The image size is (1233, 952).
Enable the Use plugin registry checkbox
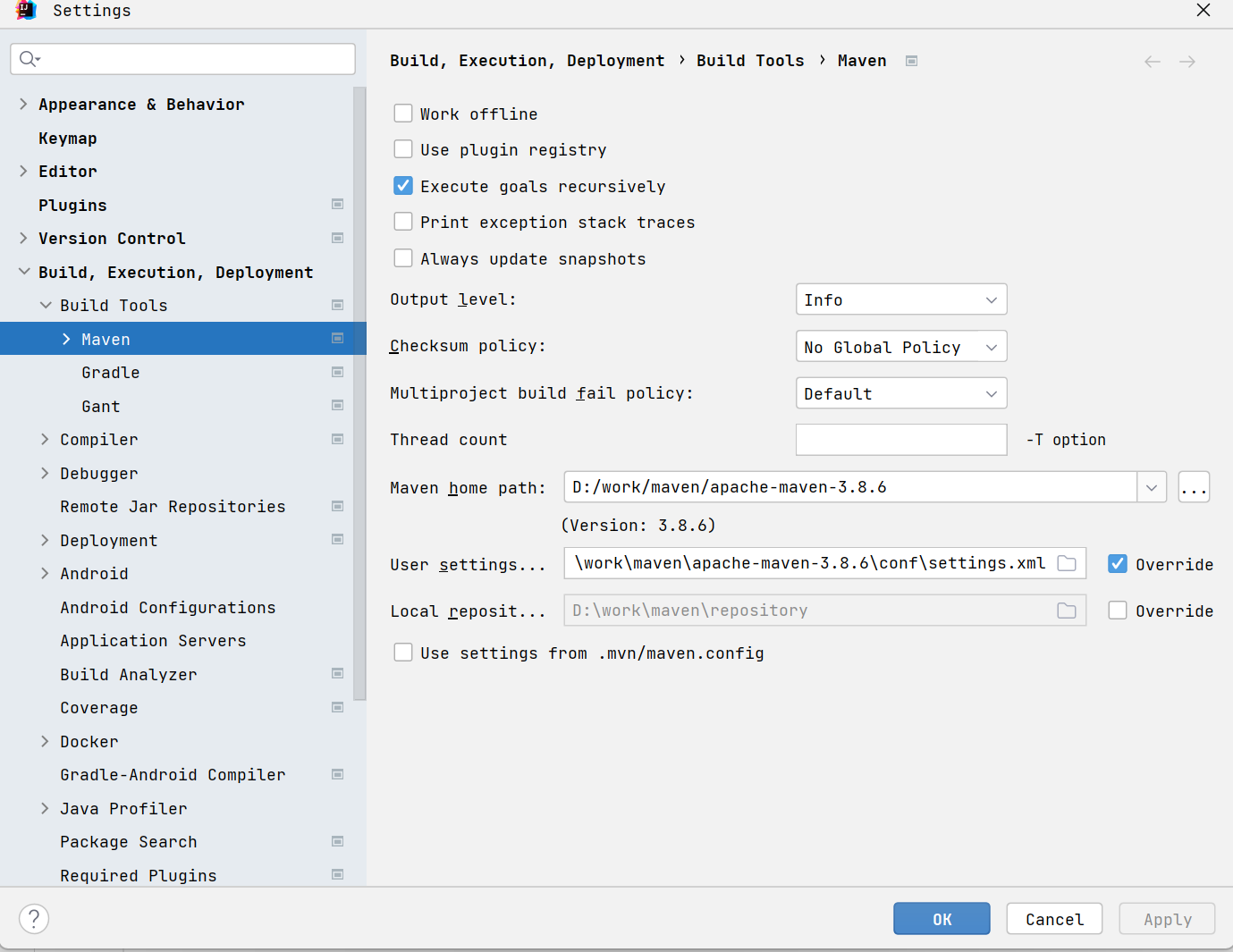pos(403,149)
